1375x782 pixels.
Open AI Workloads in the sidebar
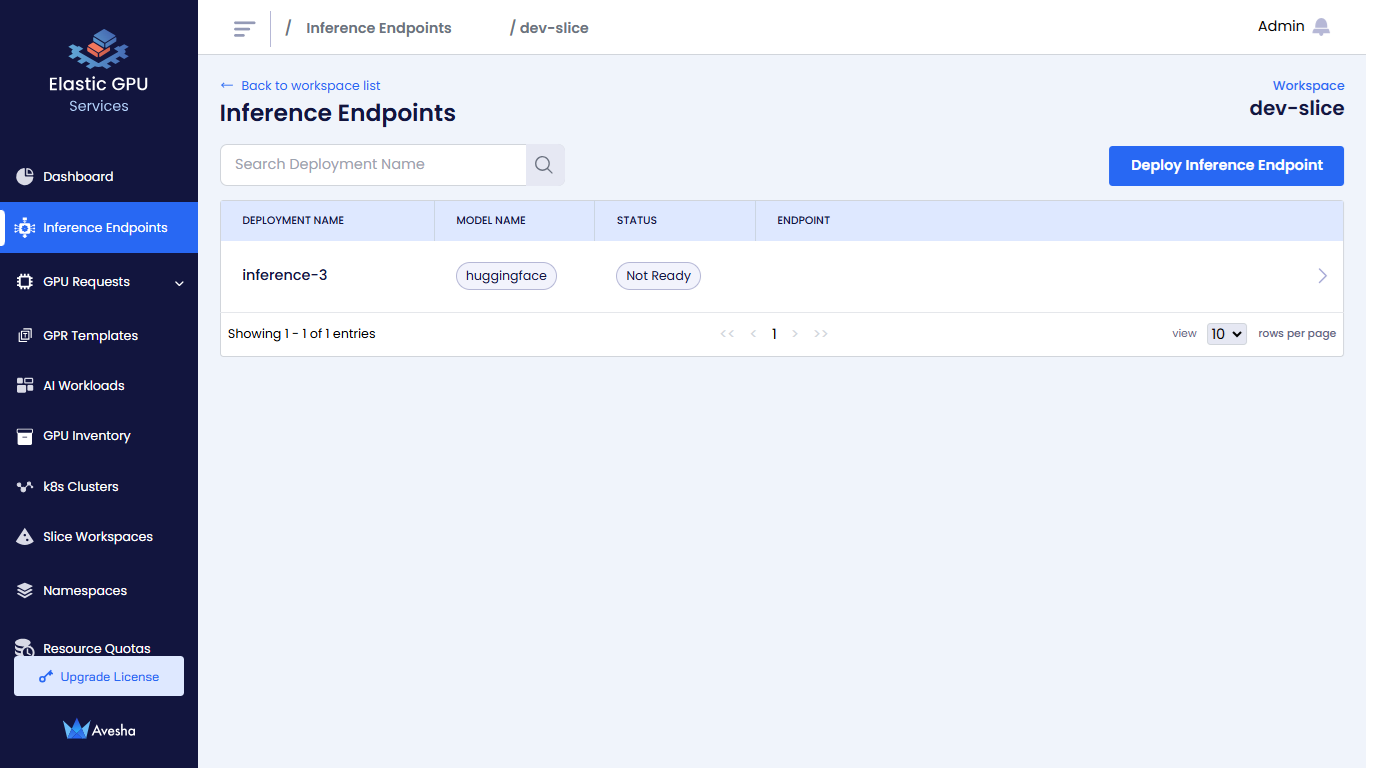click(99, 386)
